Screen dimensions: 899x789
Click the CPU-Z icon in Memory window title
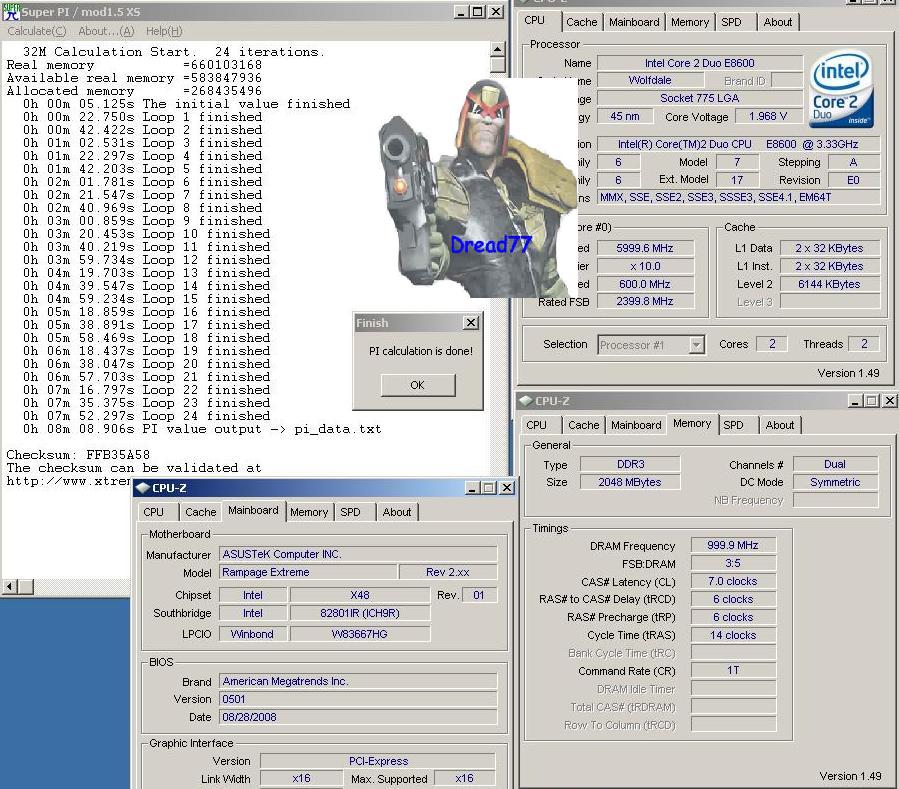tap(525, 401)
